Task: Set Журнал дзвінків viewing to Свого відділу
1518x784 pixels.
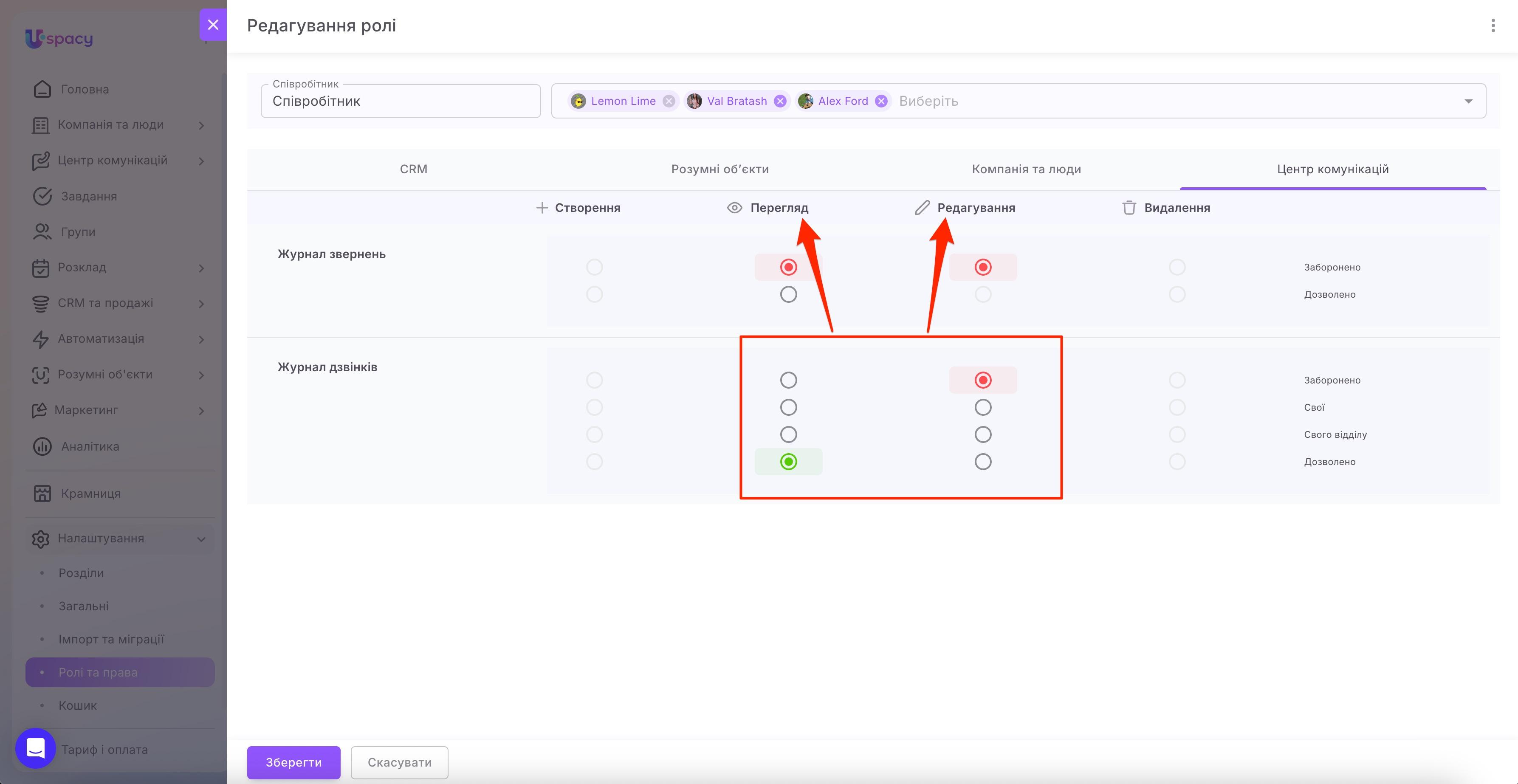Action: [788, 435]
